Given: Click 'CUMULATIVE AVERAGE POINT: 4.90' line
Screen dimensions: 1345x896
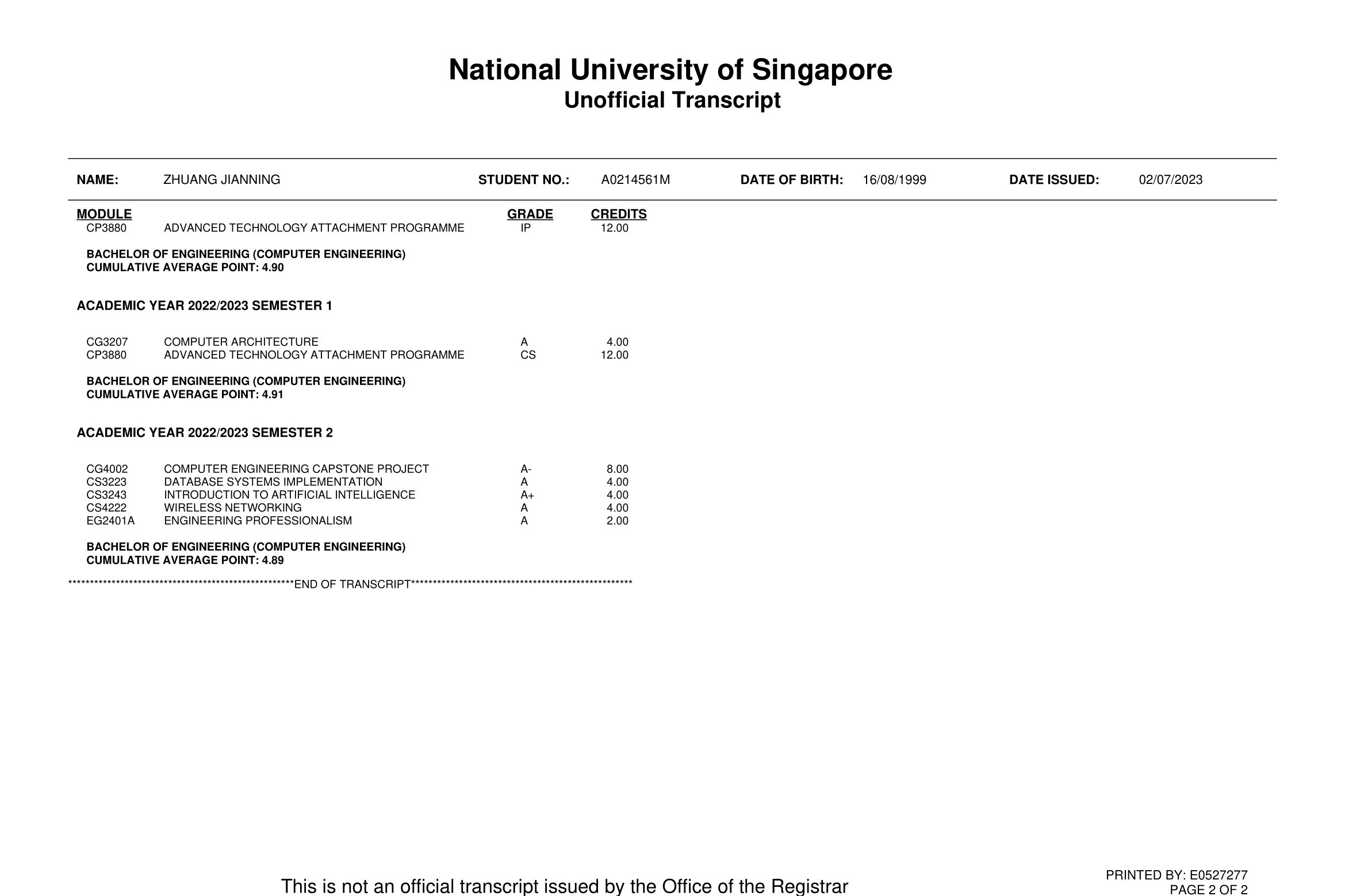Looking at the screenshot, I should click(185, 268).
